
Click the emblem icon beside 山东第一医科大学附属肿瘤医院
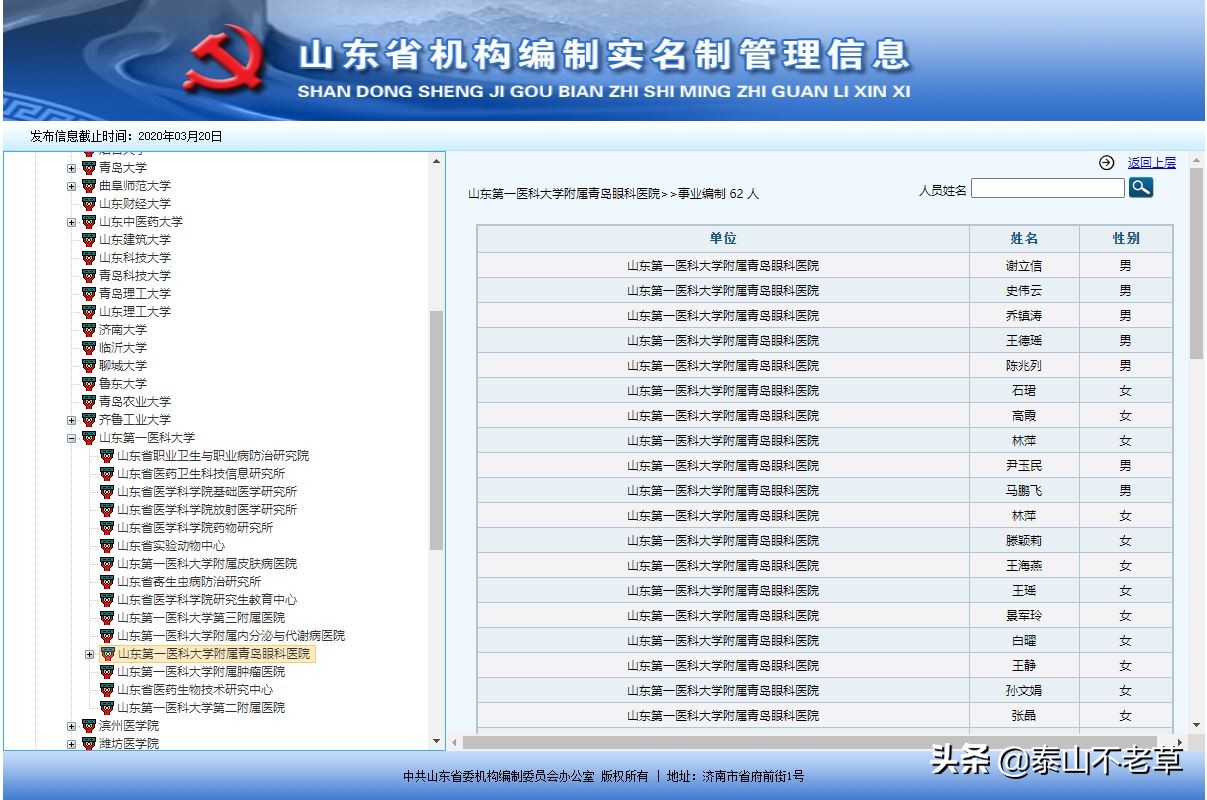click(x=106, y=671)
